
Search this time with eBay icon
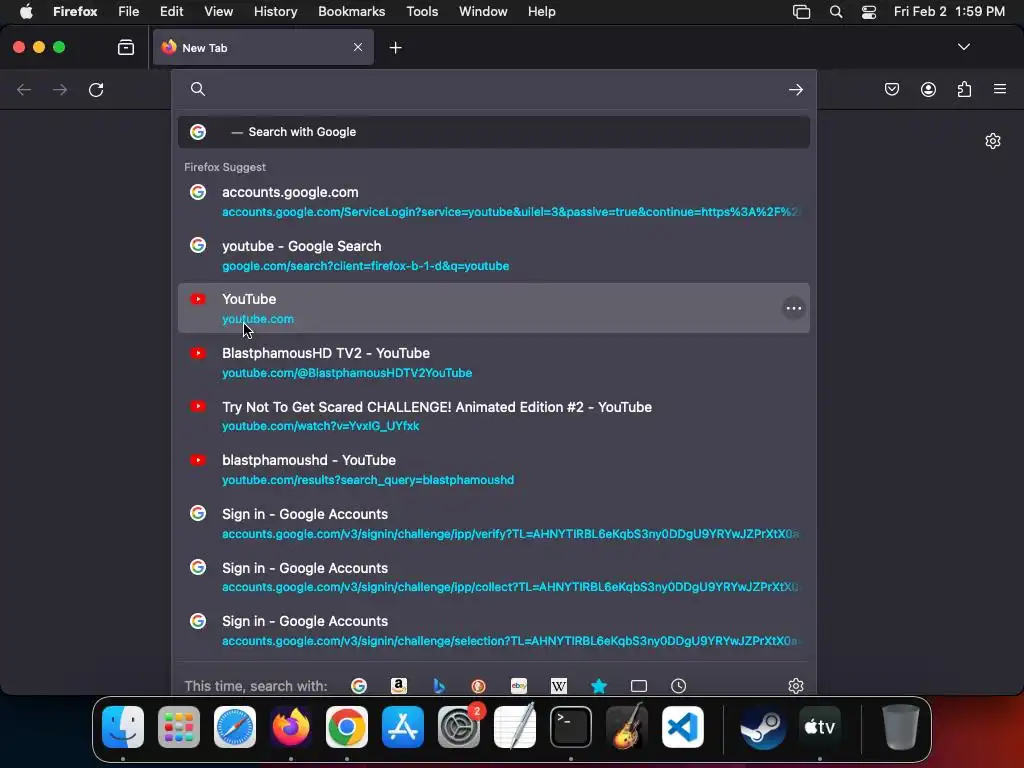(519, 686)
